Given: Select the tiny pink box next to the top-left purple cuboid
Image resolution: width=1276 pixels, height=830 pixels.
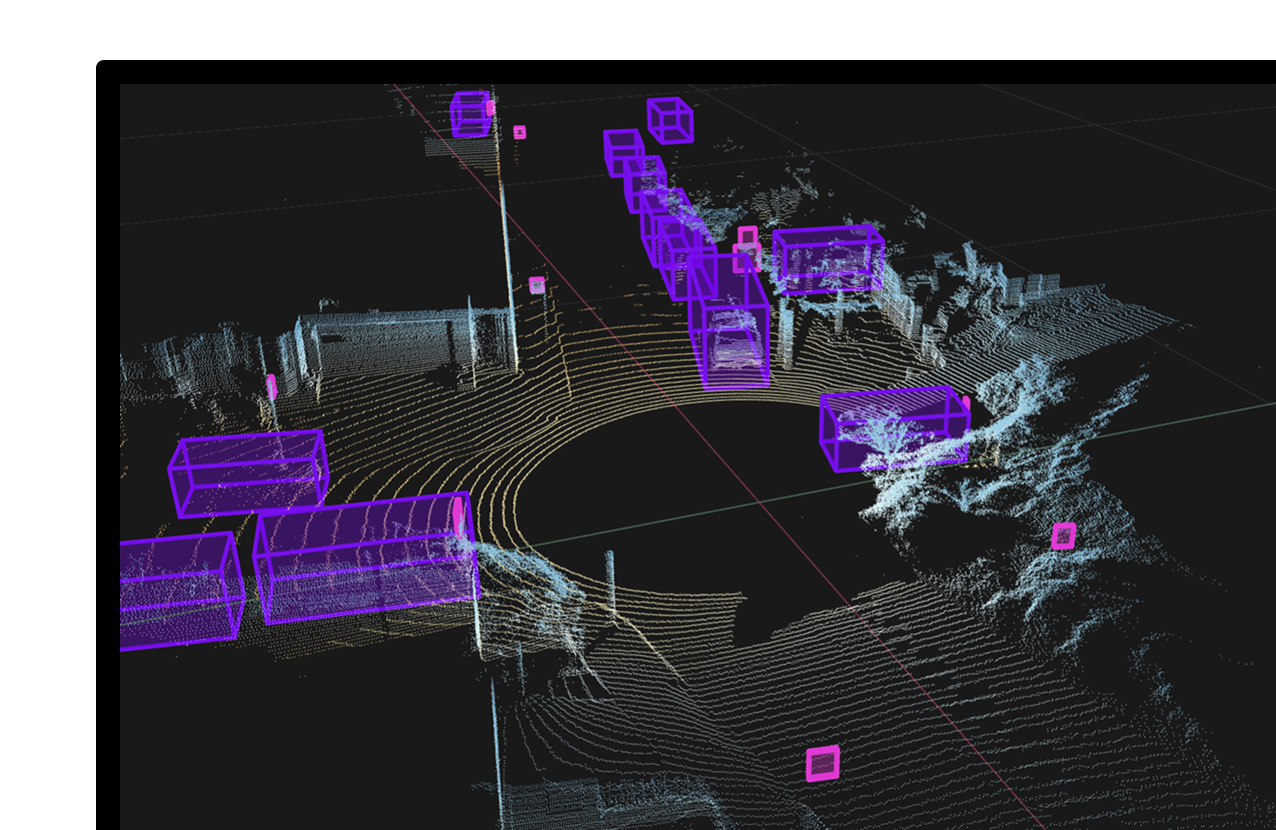Looking at the screenshot, I should [x=520, y=132].
